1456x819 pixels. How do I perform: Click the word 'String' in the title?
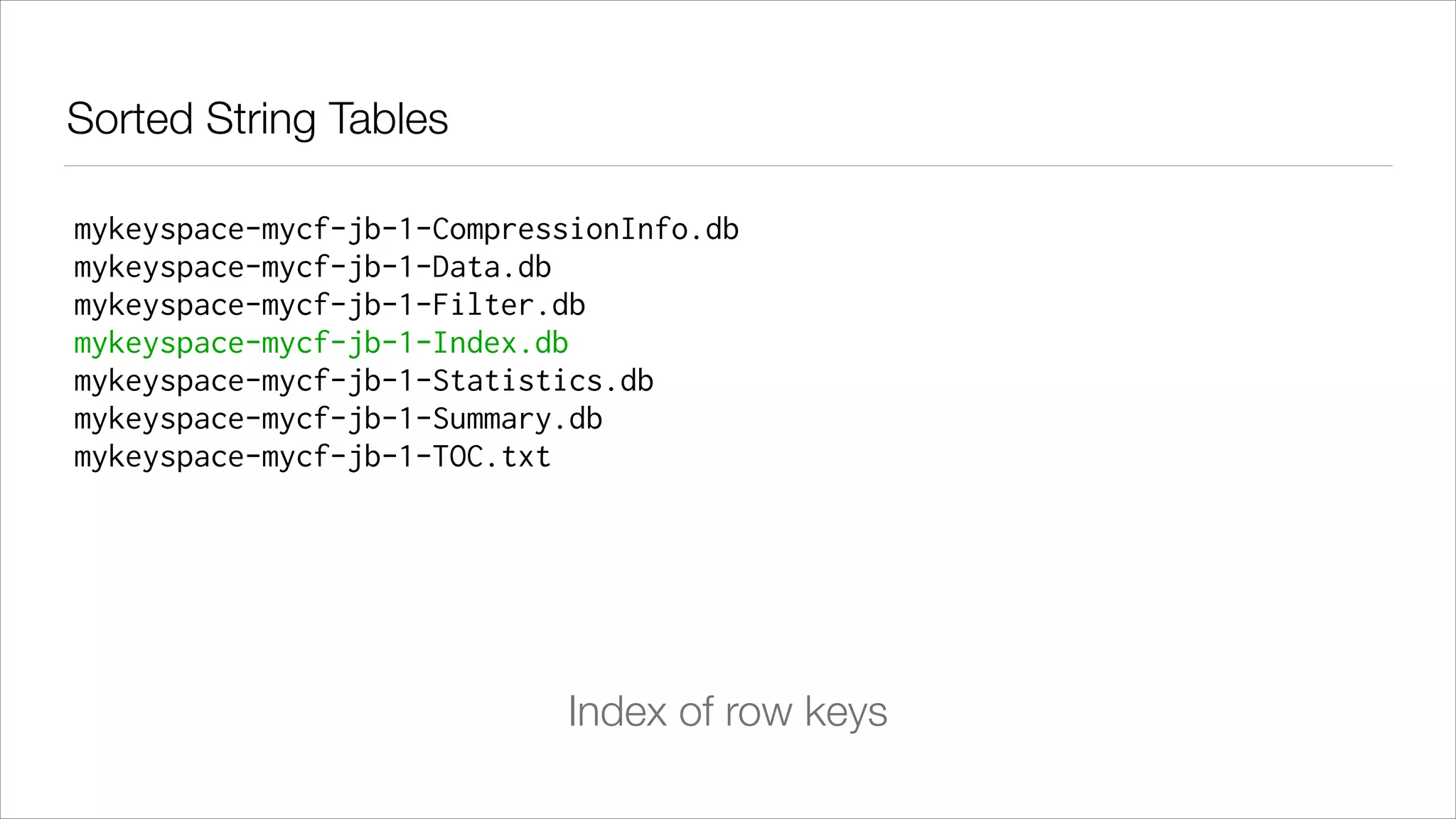pos(260,119)
